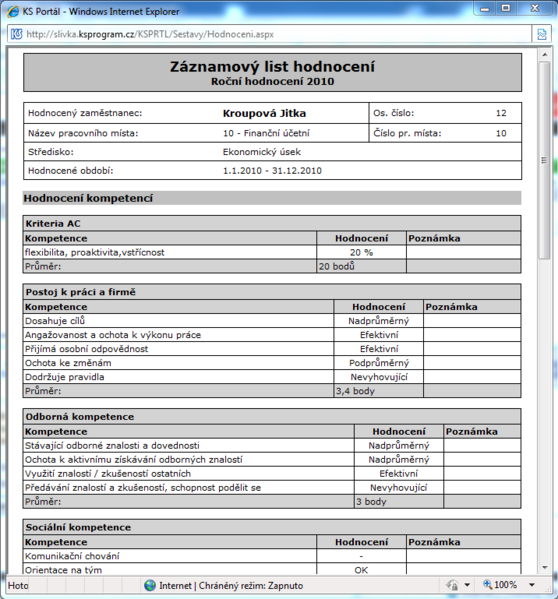Click the Internet Explorer logo in title bar
Viewport: 558px width, 599px height.
[13, 11]
